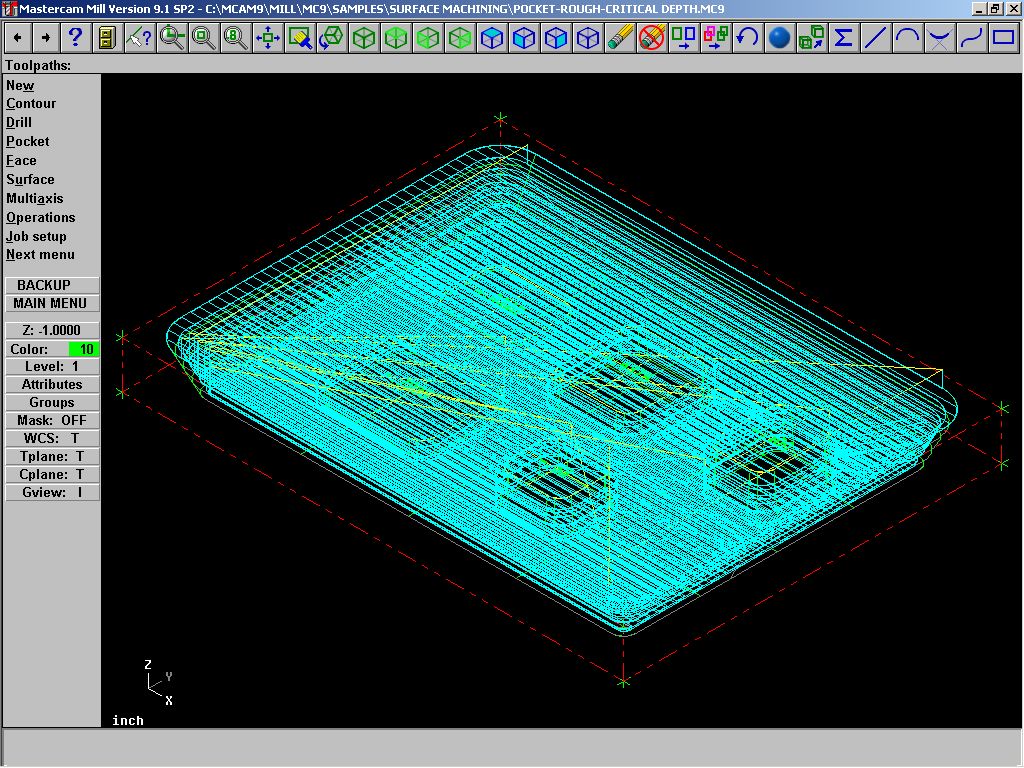Viewport: 1024px width, 768px height.
Task: Open the Surface toolpaths menu
Action: (31, 180)
